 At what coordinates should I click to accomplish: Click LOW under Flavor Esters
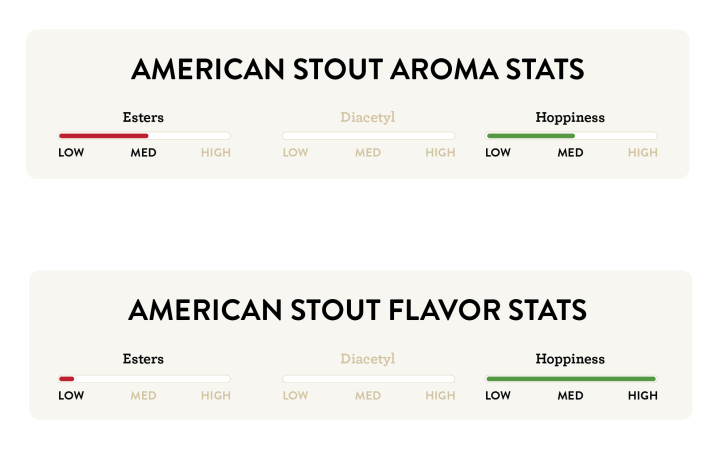(71, 396)
